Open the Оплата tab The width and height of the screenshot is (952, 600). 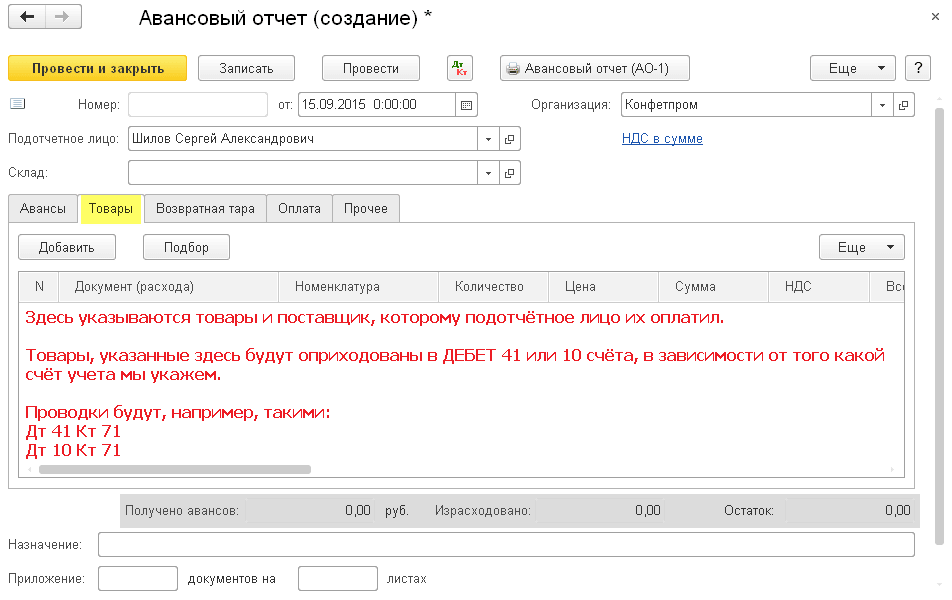pyautogui.click(x=300, y=208)
